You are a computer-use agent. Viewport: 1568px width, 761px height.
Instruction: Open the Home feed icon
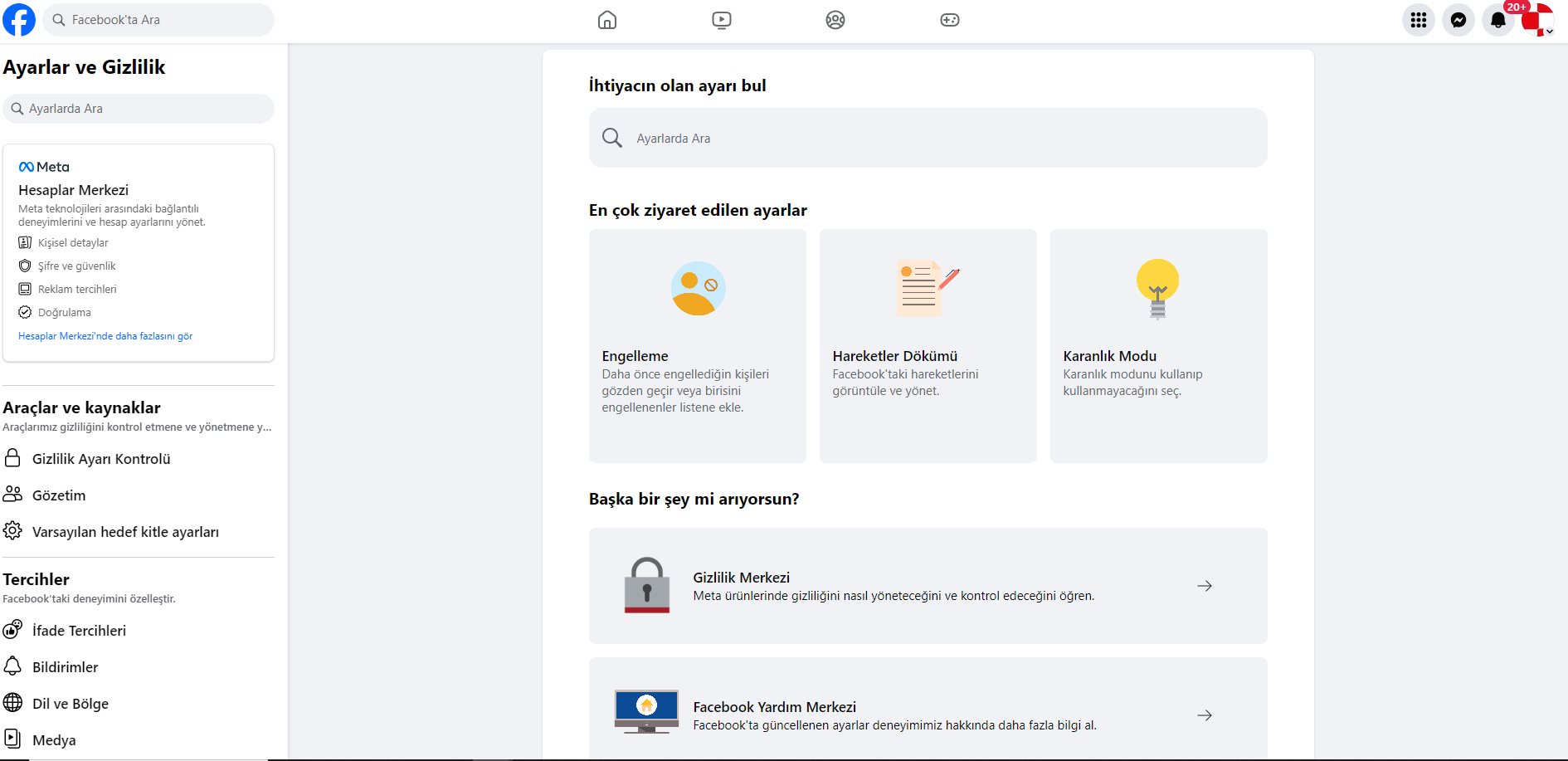(x=607, y=20)
